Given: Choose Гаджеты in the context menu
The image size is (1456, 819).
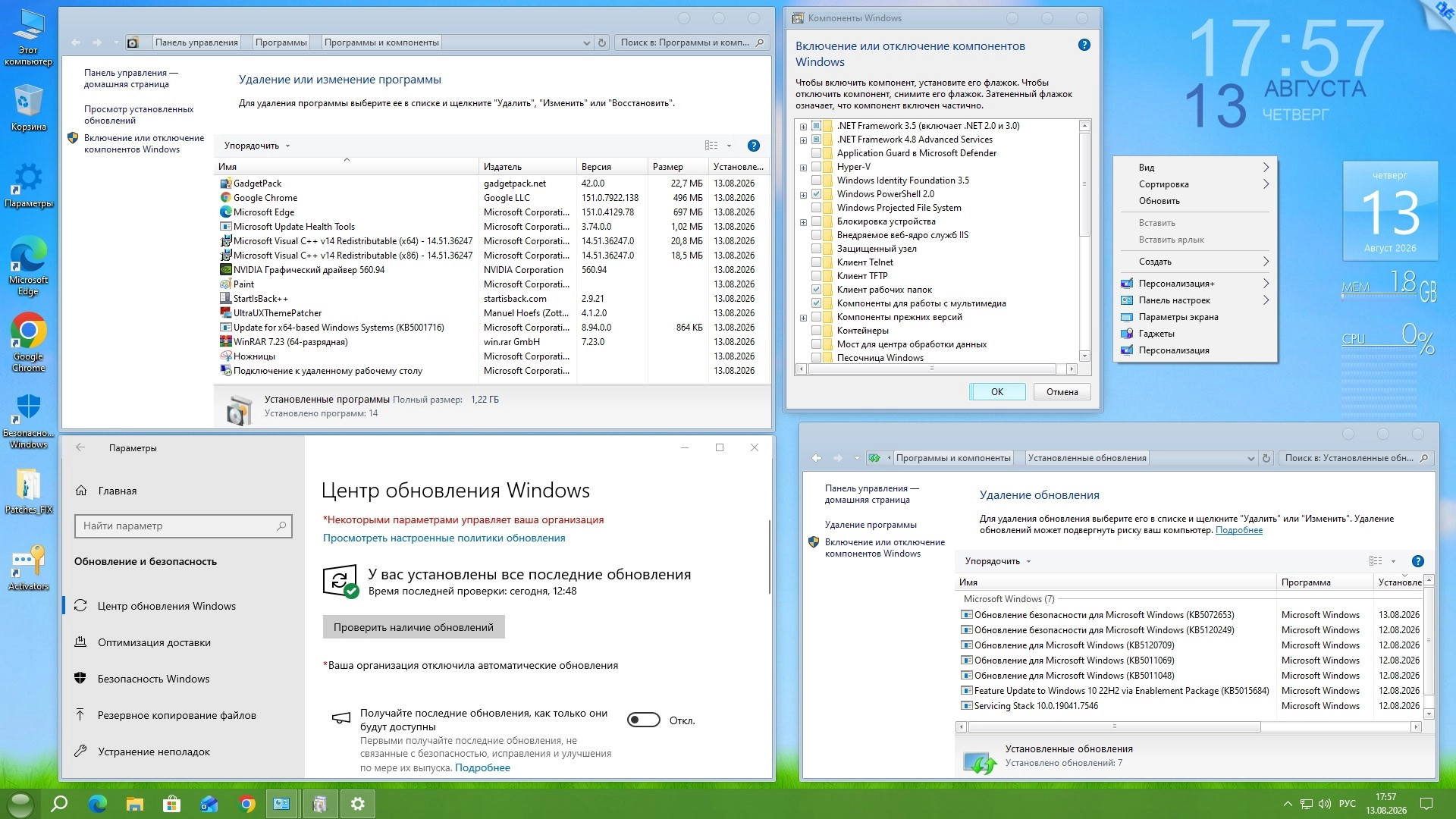Looking at the screenshot, I should [1195, 334].
